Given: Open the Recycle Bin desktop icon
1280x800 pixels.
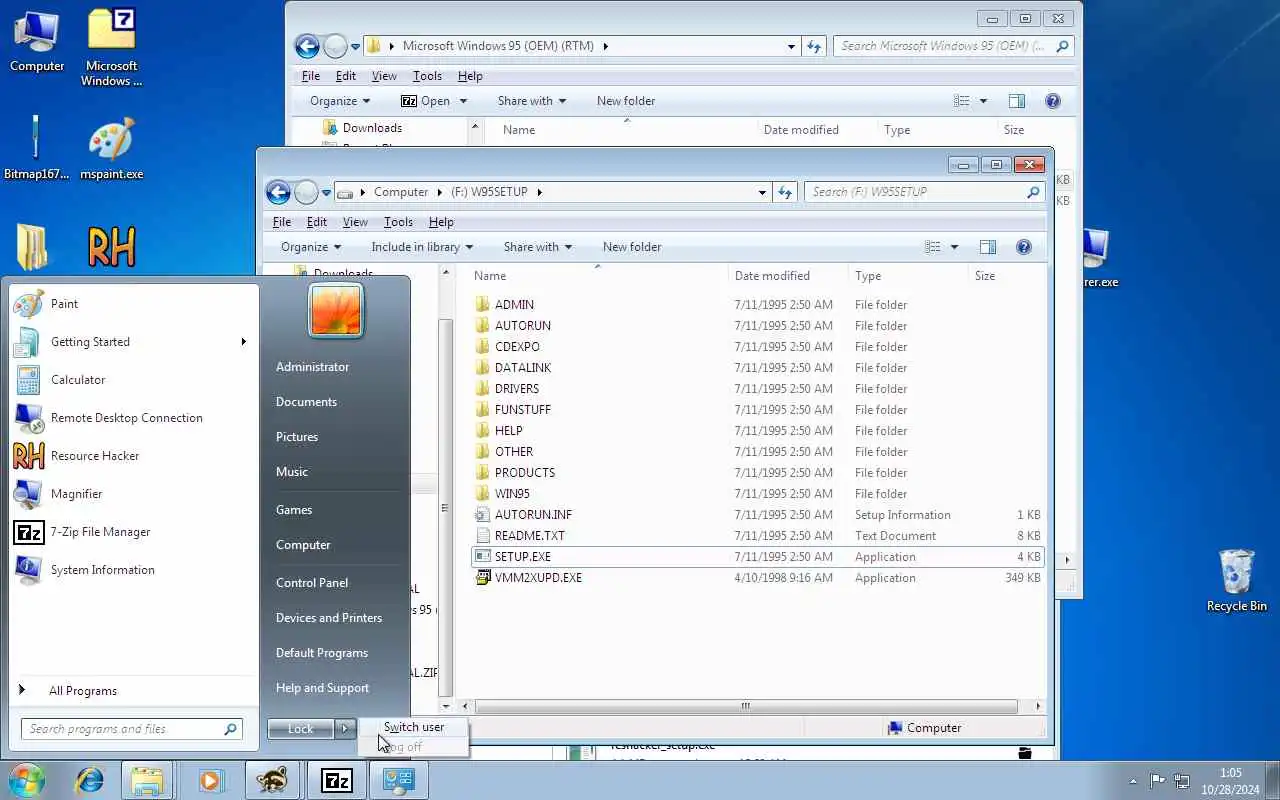Looking at the screenshot, I should (x=1237, y=580).
